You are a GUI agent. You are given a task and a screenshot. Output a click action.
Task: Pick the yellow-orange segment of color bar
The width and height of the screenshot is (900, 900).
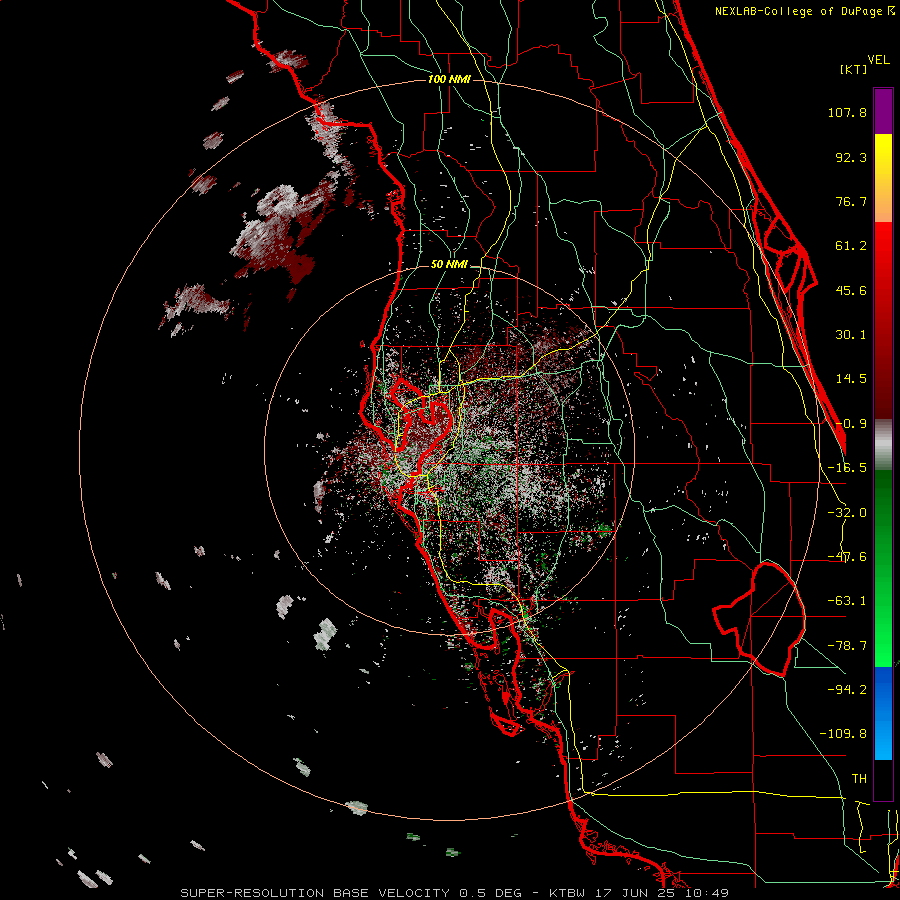pyautogui.click(x=883, y=178)
